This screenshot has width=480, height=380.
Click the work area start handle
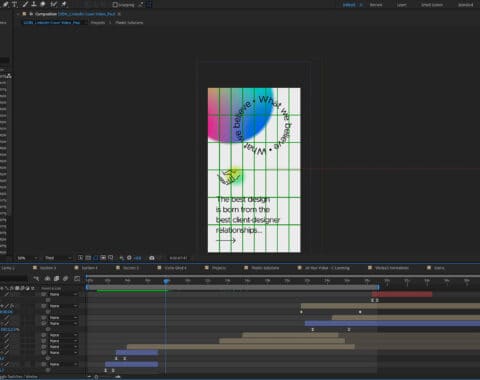pyautogui.click(x=87, y=287)
